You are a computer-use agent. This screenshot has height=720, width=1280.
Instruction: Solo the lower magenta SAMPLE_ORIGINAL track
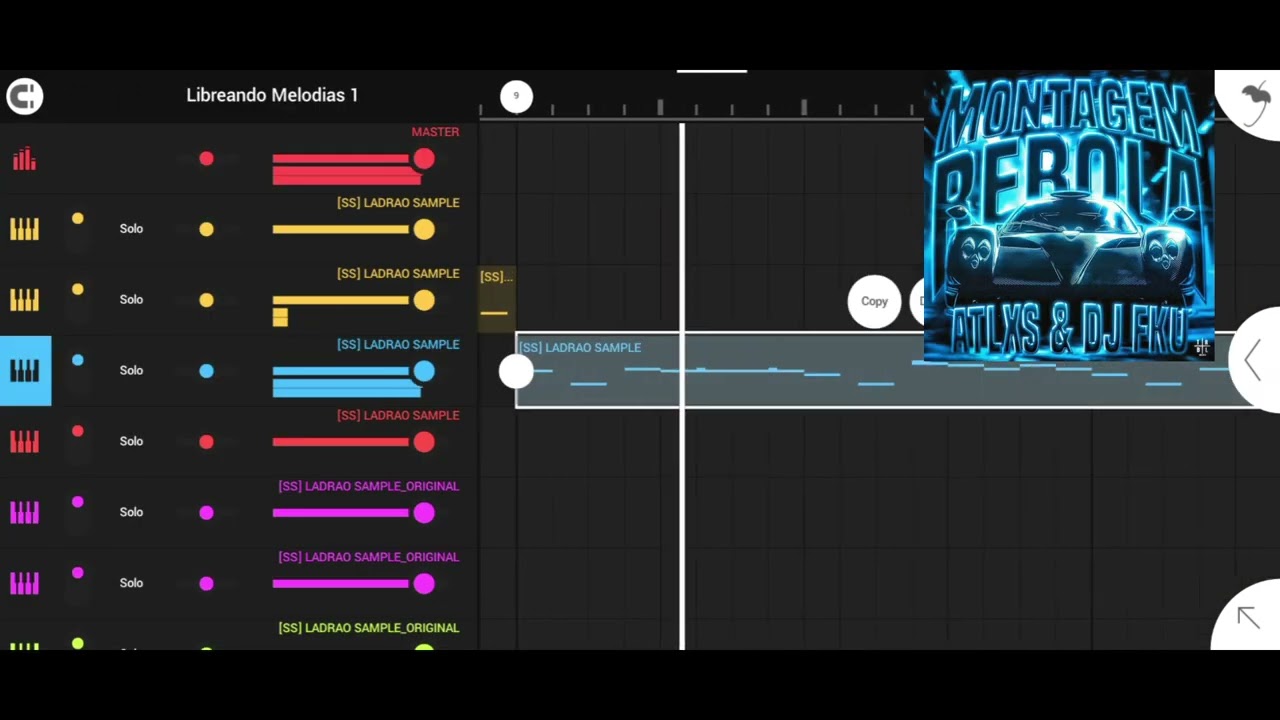point(131,583)
